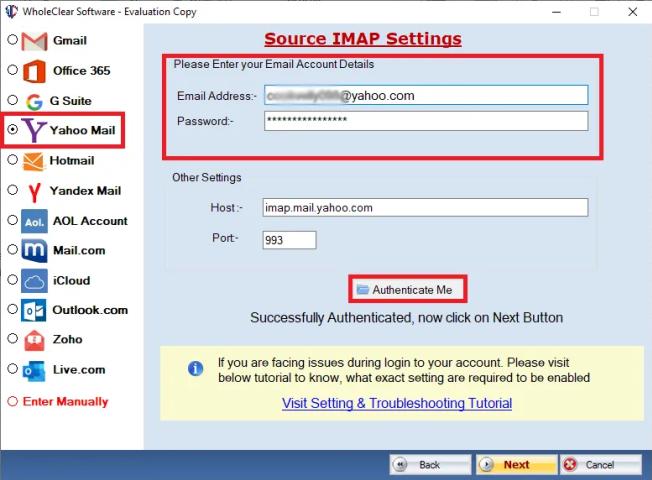Focus the Password input field
This screenshot has width=652, height=480.
[x=426, y=121]
